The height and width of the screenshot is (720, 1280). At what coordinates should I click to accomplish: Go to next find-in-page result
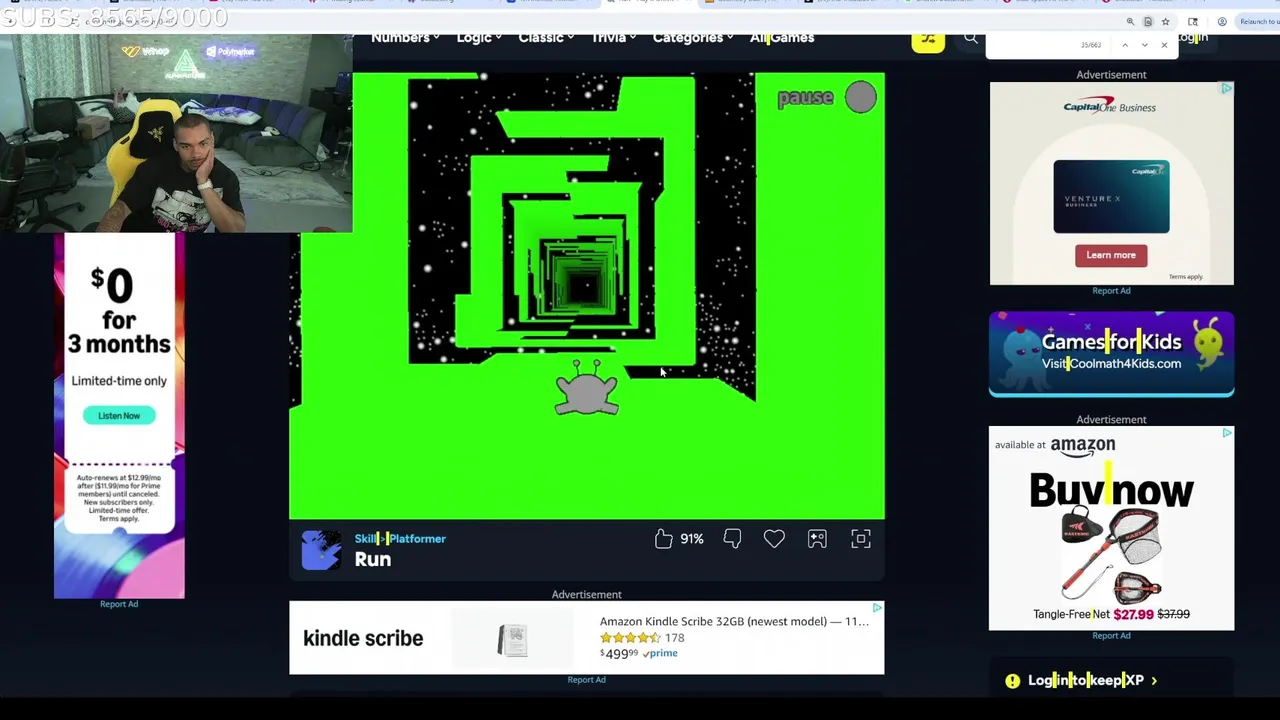[1145, 45]
